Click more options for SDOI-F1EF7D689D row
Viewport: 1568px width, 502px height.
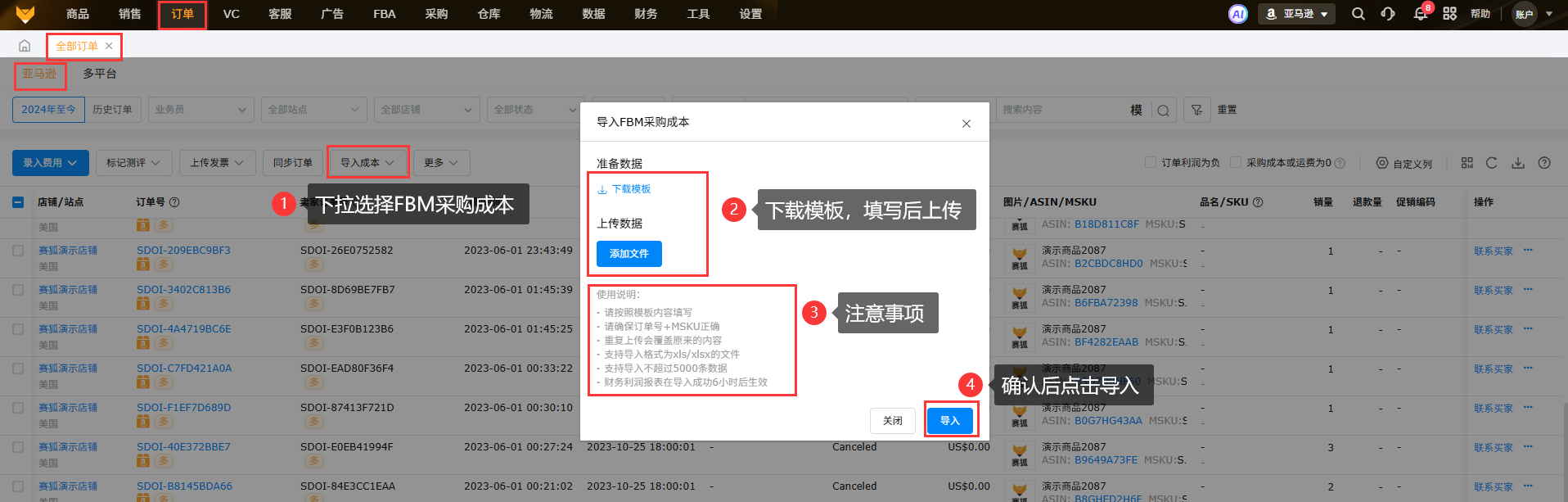click(x=1528, y=408)
